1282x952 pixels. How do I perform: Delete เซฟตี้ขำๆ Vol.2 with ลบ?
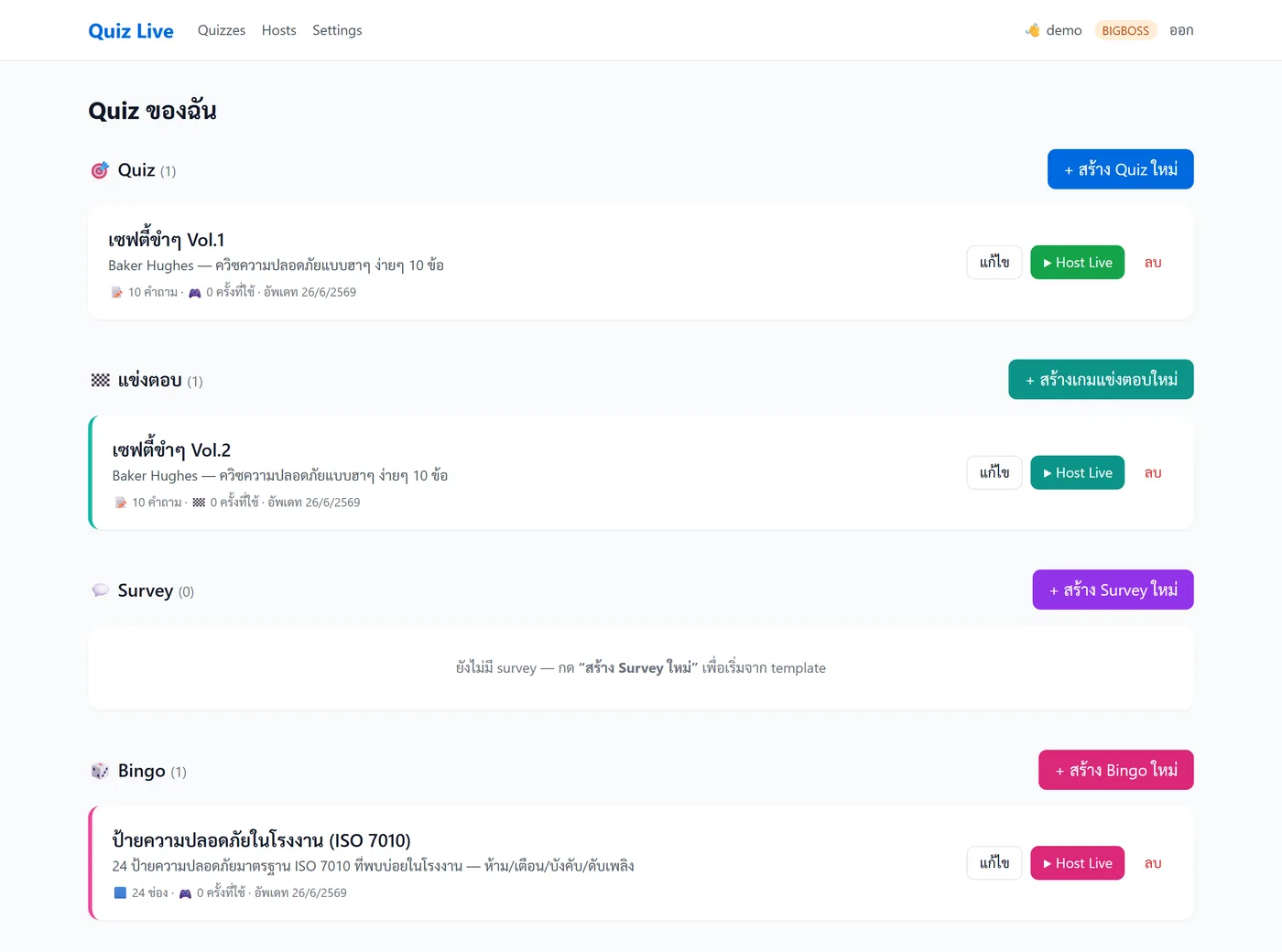click(x=1153, y=472)
